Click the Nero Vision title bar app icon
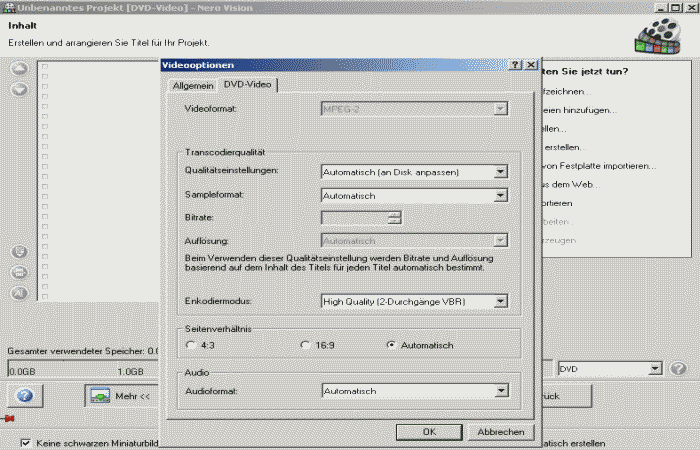 pos(9,7)
